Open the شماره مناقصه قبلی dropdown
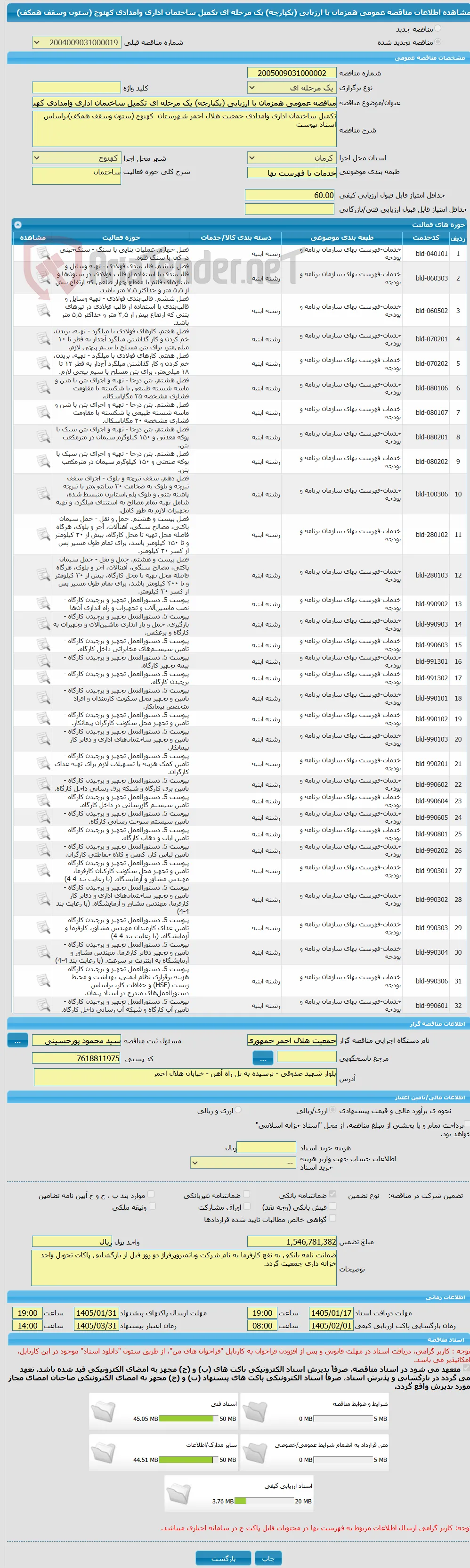This screenshot has height=1568, width=470. 76,42
